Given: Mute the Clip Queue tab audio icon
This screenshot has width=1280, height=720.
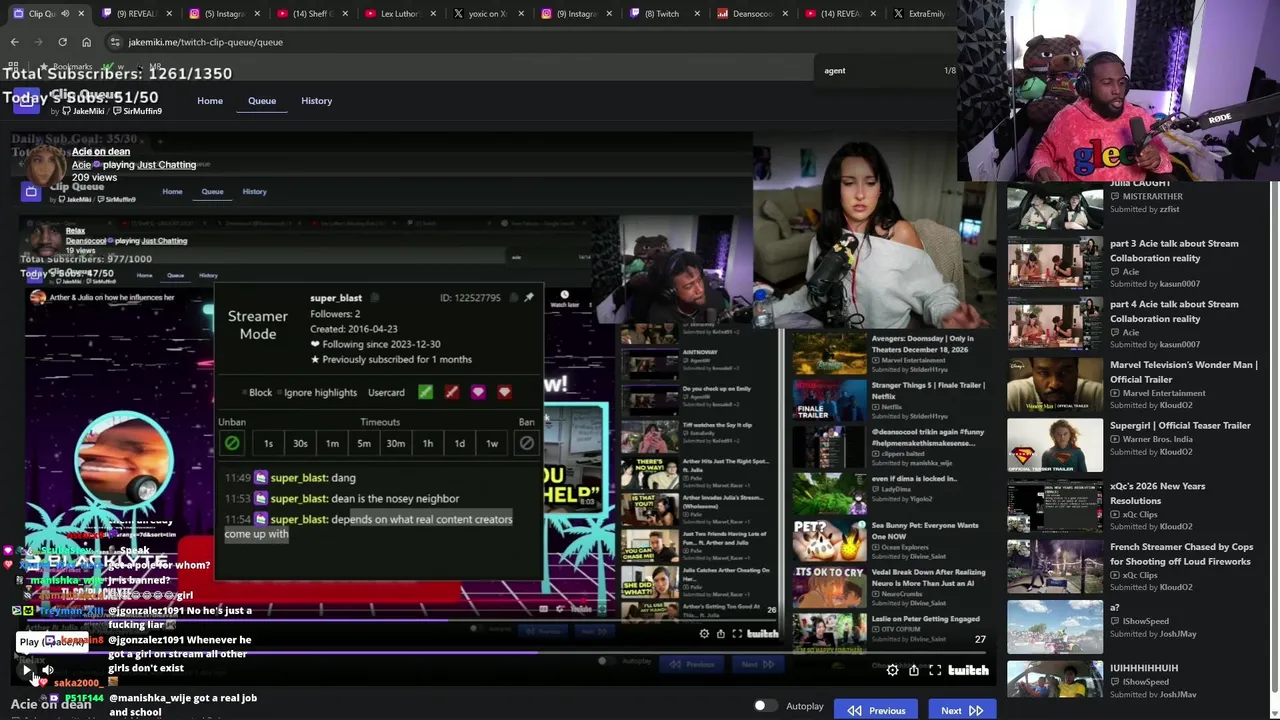Looking at the screenshot, I should point(65,13).
